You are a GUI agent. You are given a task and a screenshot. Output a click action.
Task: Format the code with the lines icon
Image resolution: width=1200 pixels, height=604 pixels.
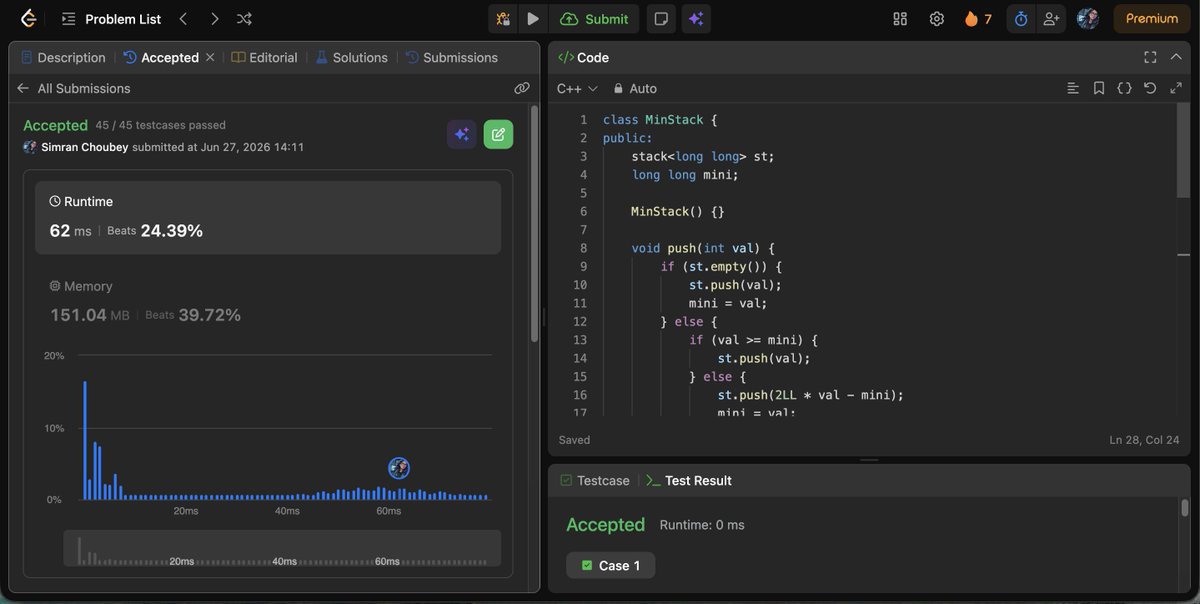[1073, 89]
